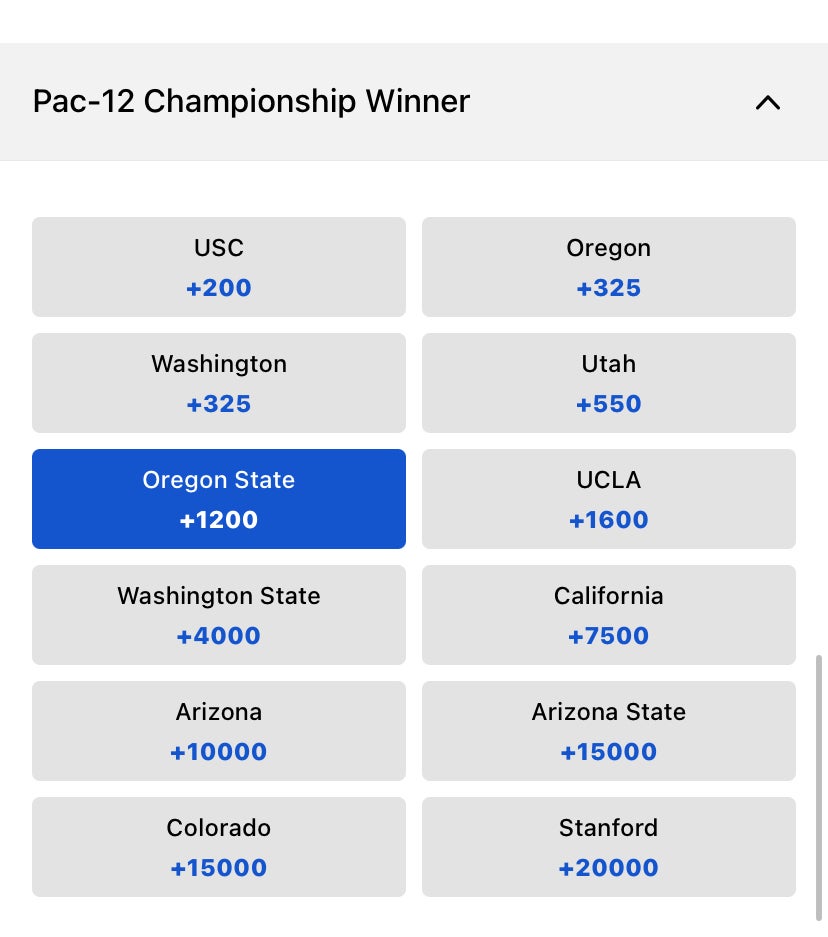The height and width of the screenshot is (937, 828).
Task: Select Utah at +550 odds
Action: pos(608,383)
